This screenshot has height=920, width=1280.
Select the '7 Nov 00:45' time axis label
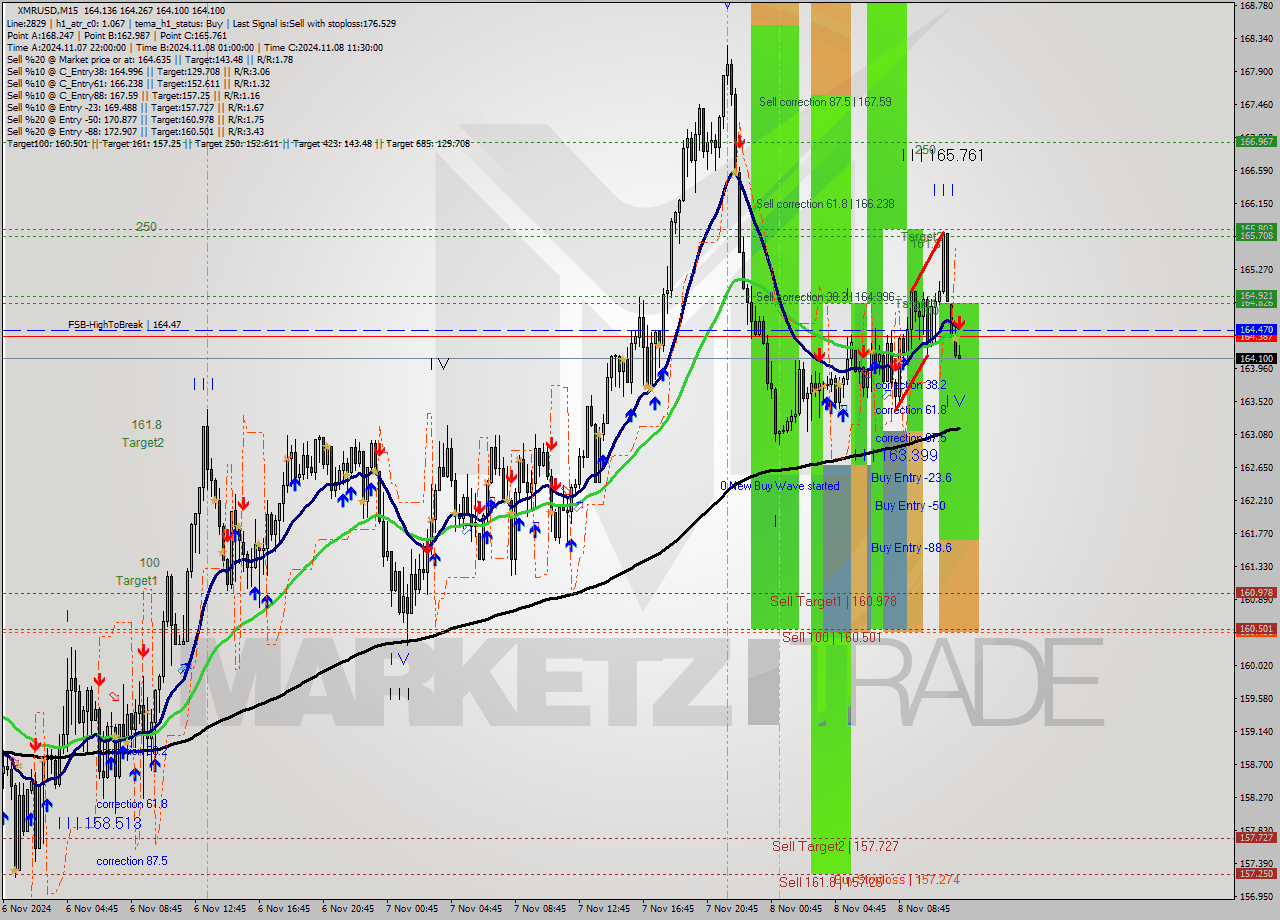pos(413,909)
